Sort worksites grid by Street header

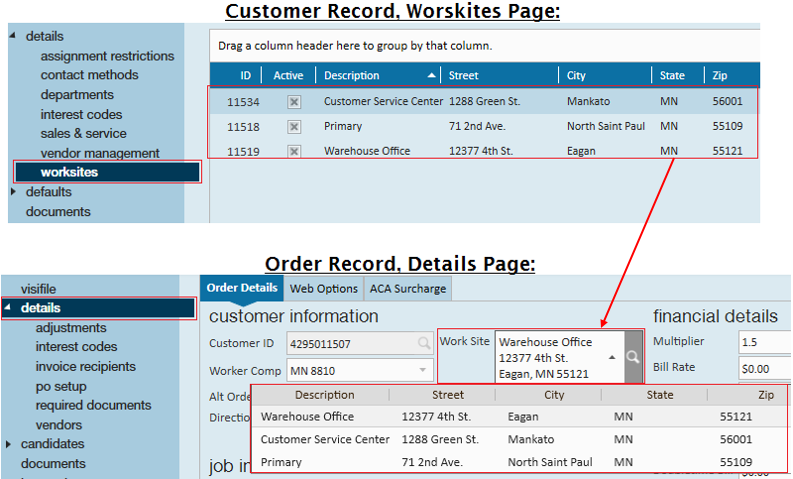point(463,75)
